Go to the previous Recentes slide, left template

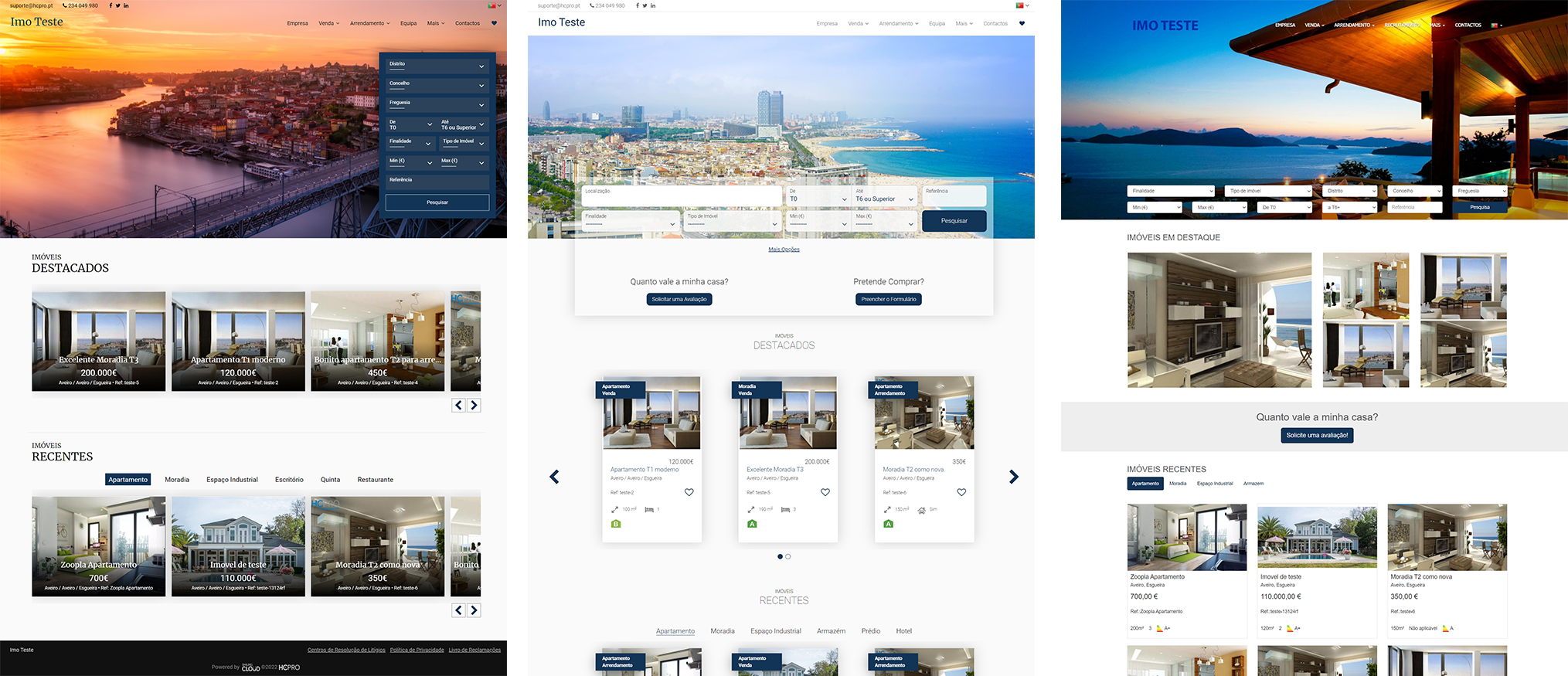[459, 610]
